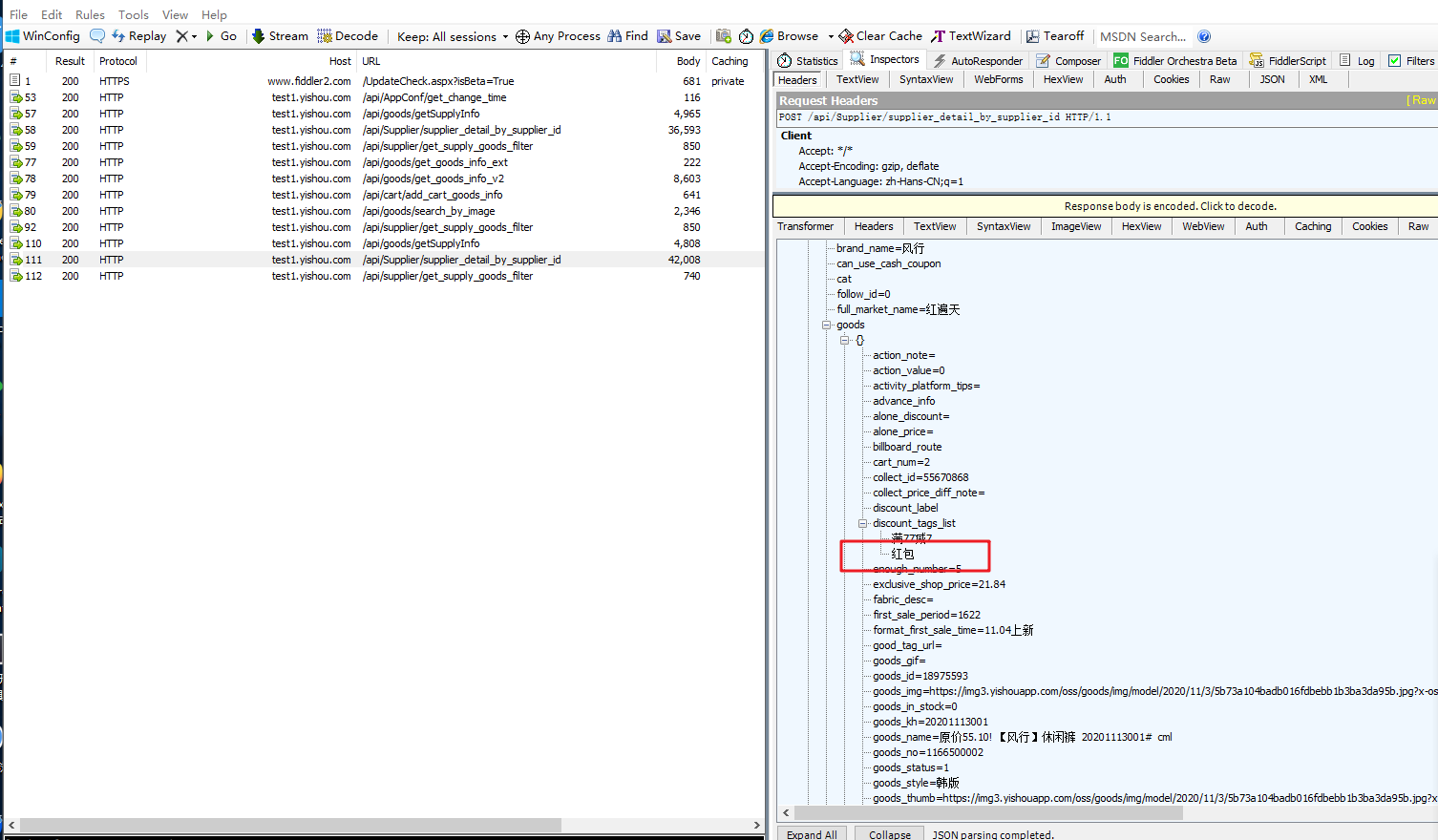Screen dimensions: 1438x840
Task: Click Clear Cache in toolbar
Action: tap(880, 36)
